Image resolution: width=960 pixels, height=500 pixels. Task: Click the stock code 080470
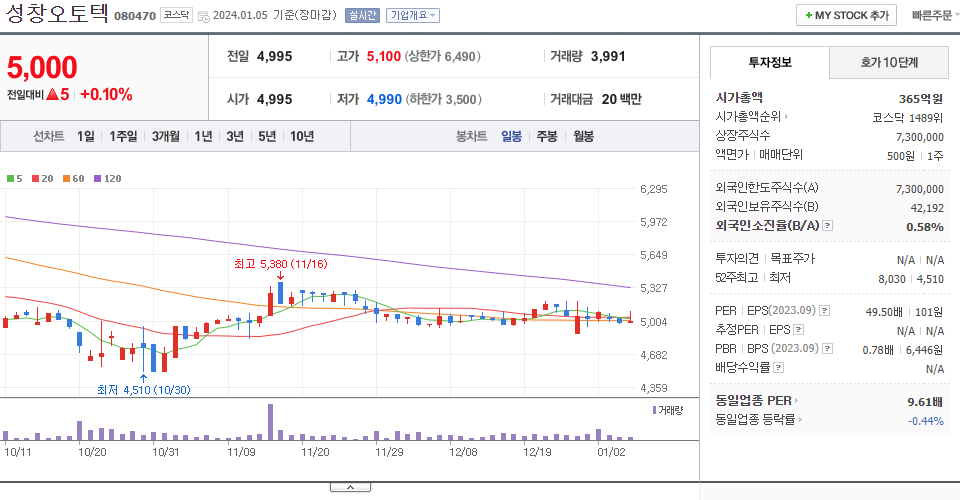coord(135,16)
